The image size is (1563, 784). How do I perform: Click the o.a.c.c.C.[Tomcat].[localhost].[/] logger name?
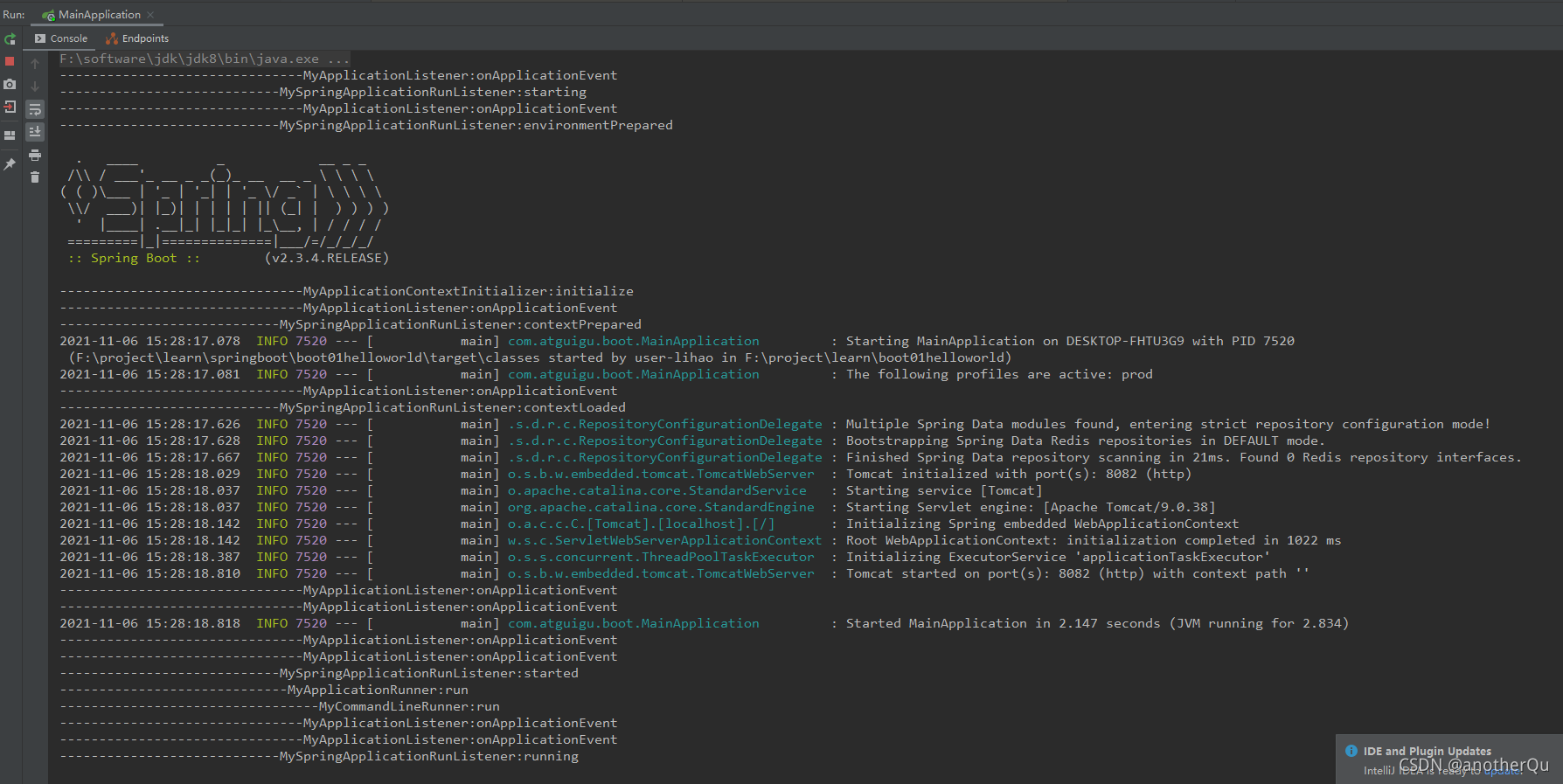pos(642,524)
